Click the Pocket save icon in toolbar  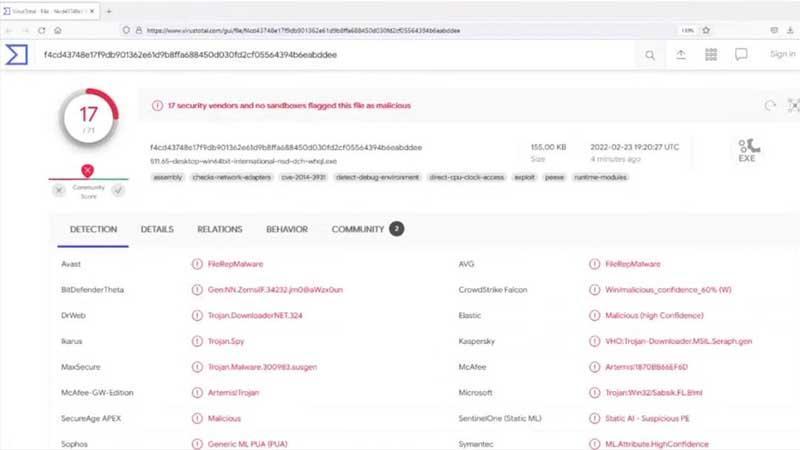tap(774, 30)
